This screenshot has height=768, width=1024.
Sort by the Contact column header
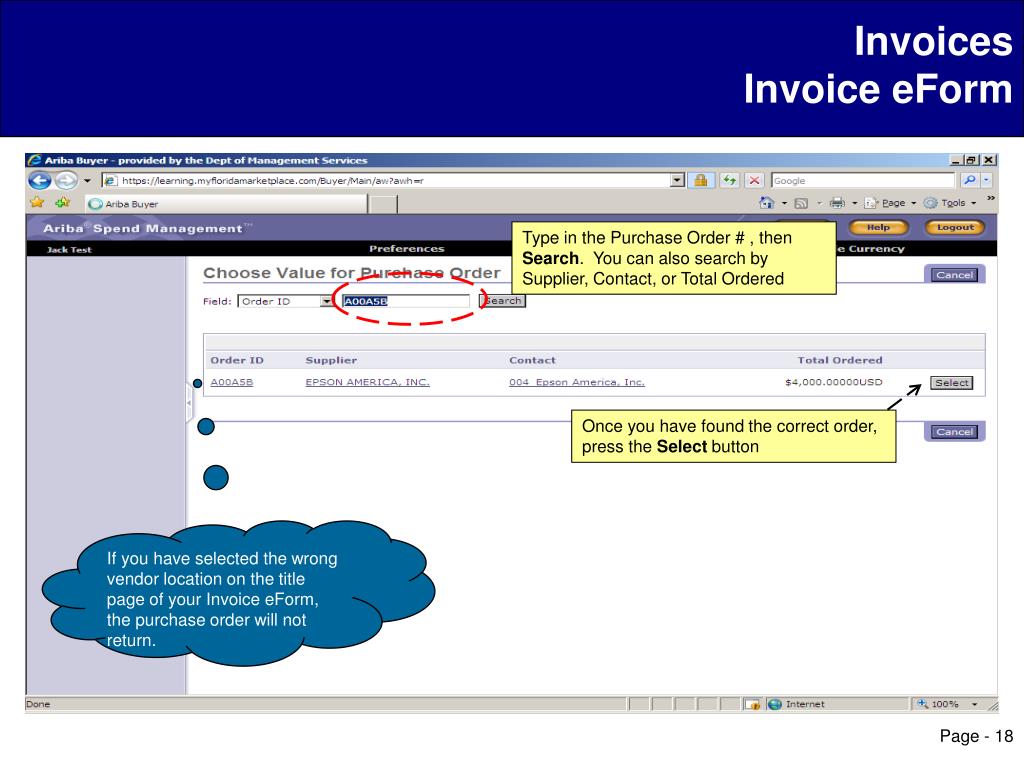[x=532, y=360]
